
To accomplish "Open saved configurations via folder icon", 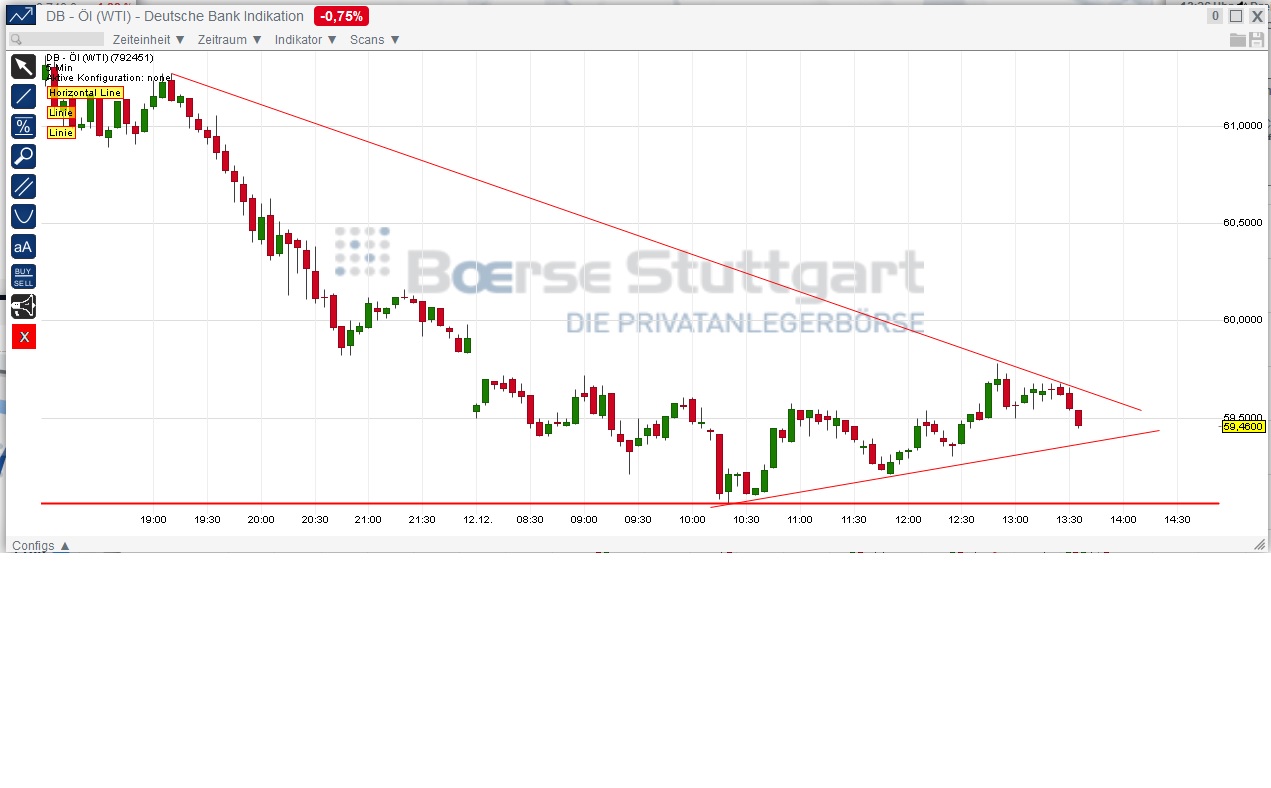I will click(1237, 40).
